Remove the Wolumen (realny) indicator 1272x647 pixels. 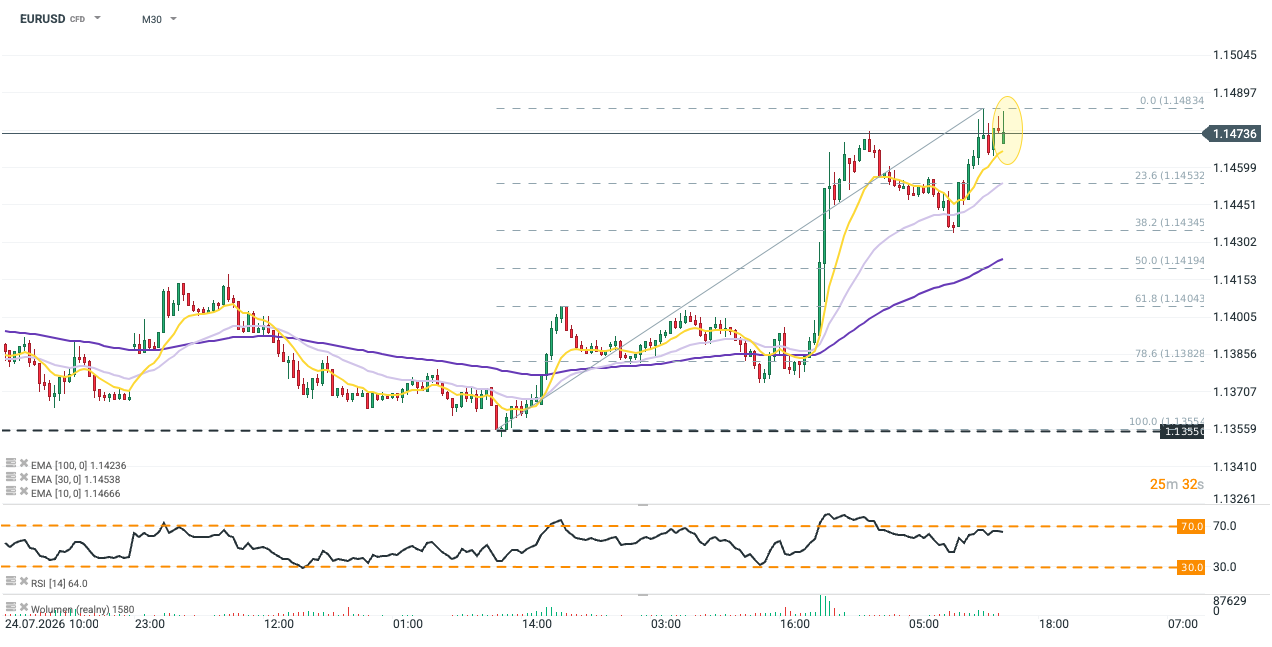click(23, 608)
